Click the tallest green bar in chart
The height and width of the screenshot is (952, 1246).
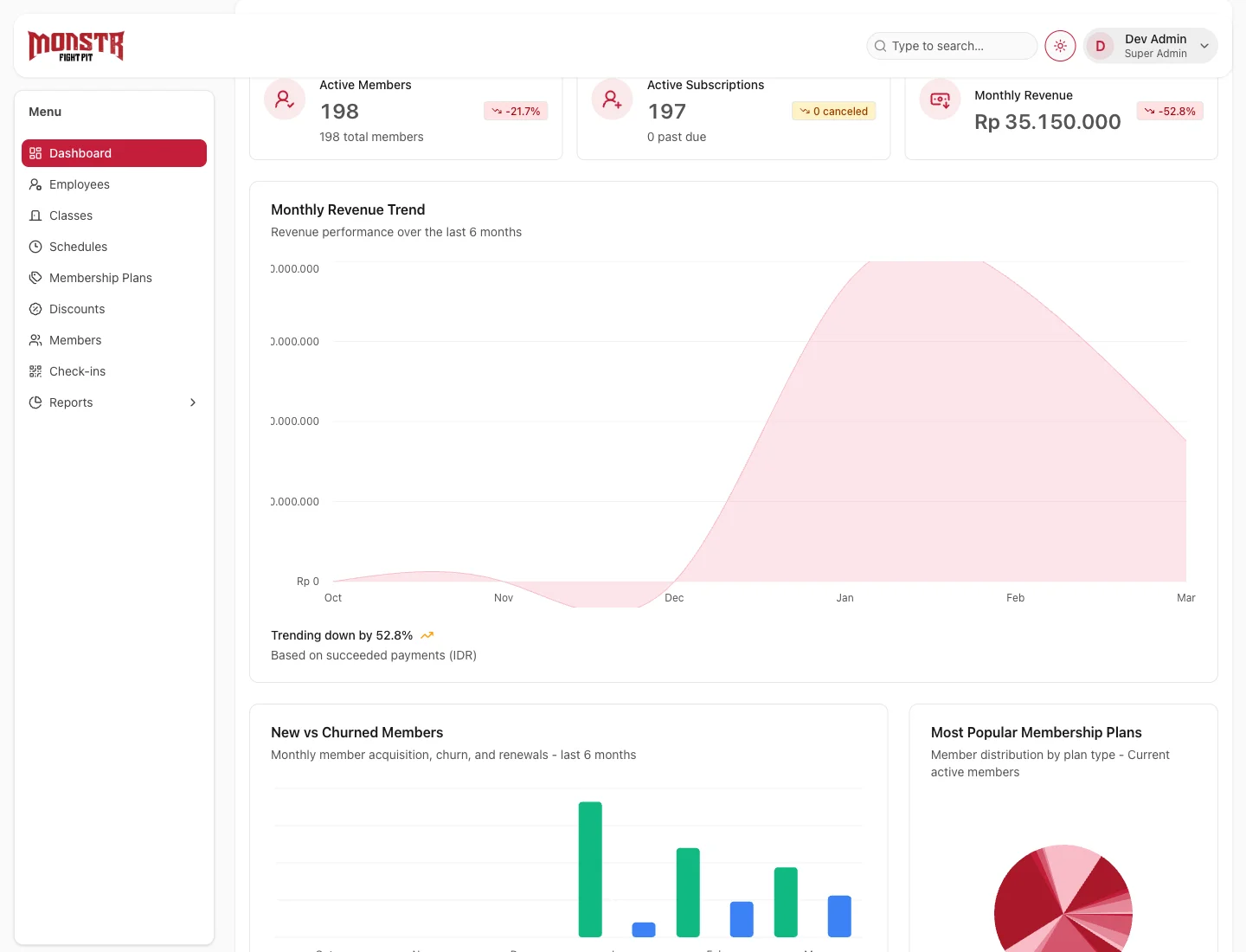tap(590, 869)
